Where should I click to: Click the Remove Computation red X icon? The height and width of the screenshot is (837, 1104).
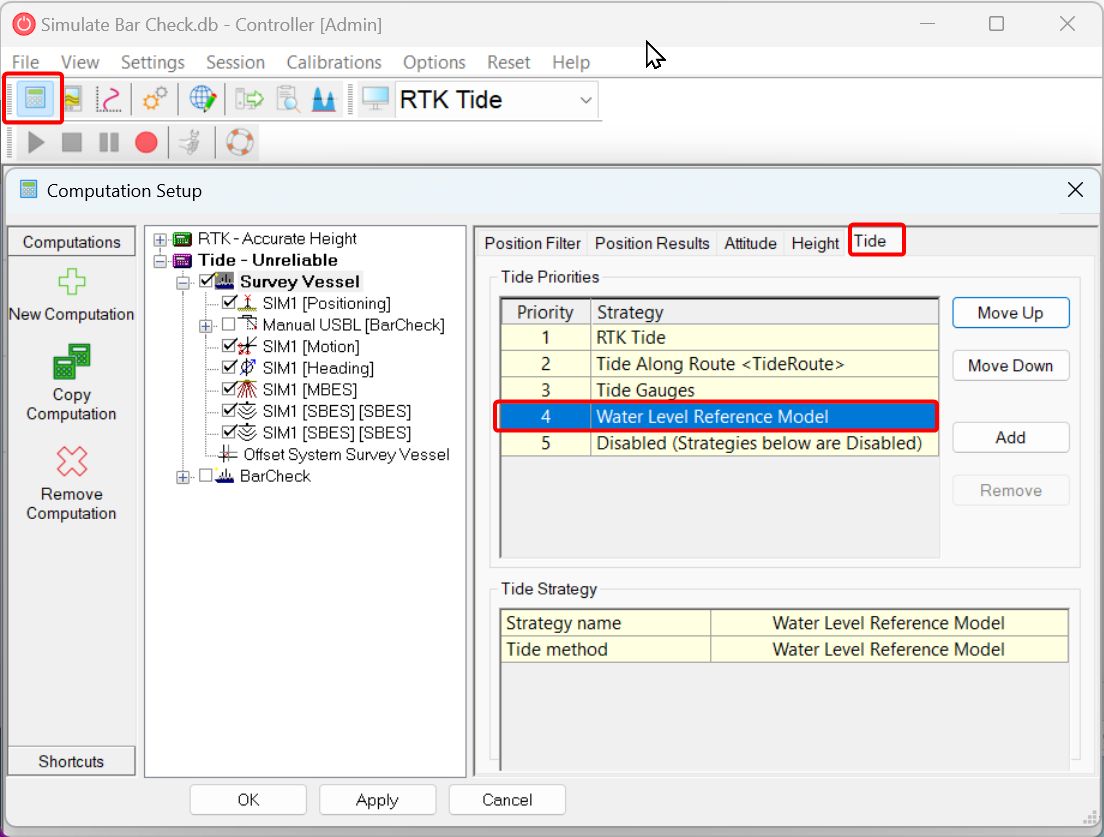[x=71, y=461]
